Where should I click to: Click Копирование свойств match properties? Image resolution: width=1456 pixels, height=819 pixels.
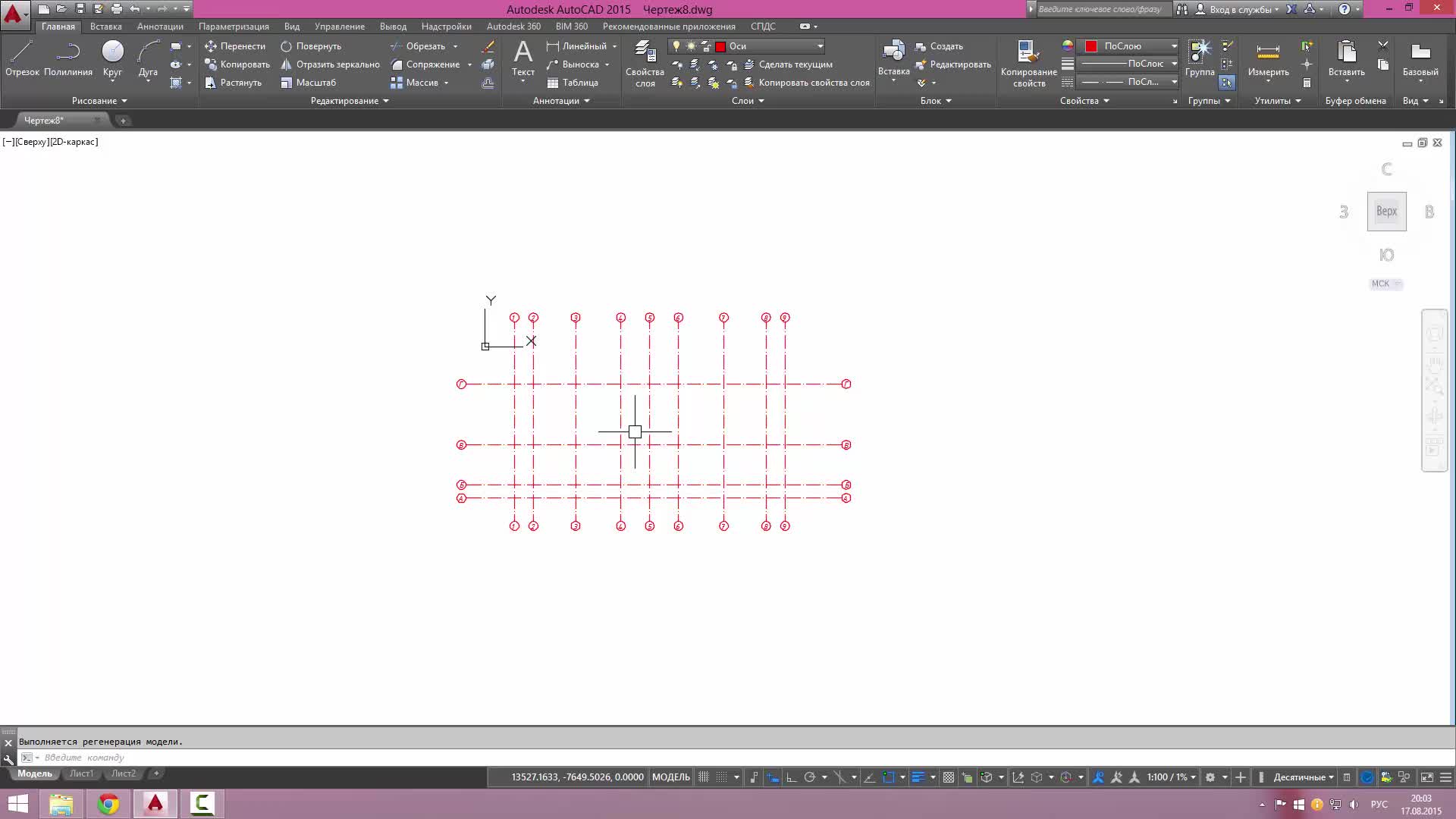pos(1028,64)
